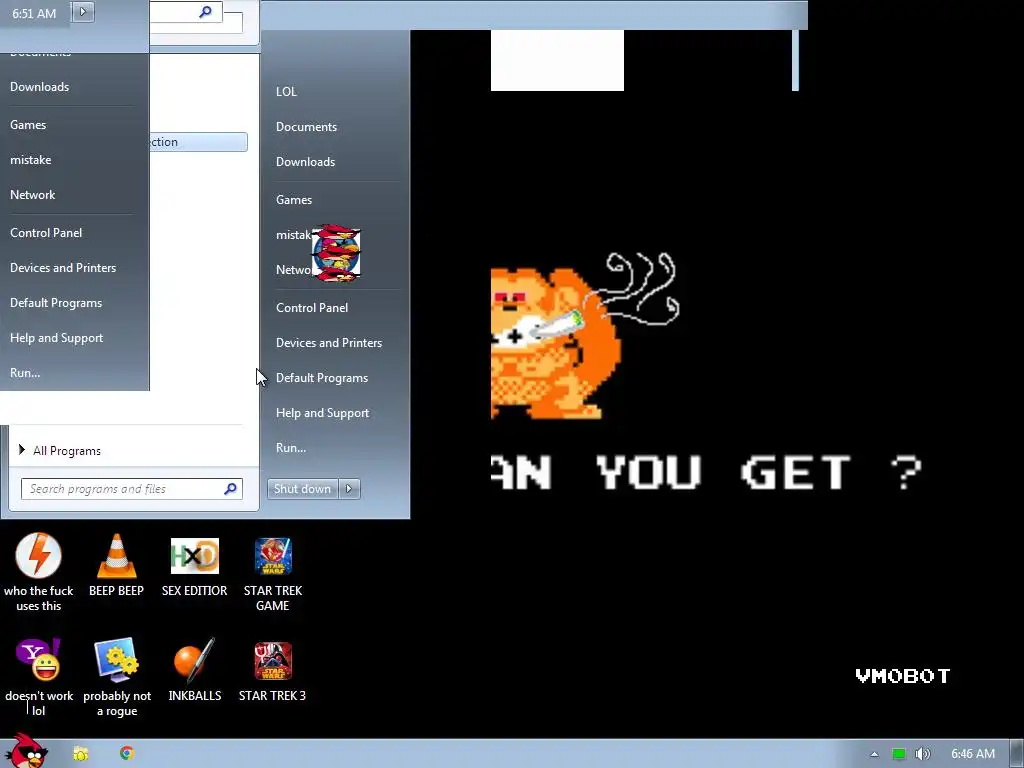
Task: Open Help and Support above Shut down area
Action: [x=322, y=413]
